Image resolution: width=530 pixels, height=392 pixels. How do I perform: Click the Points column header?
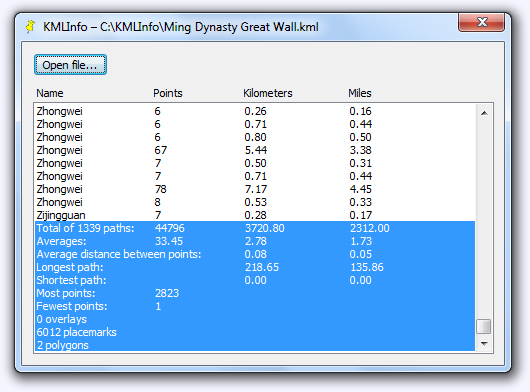point(168,93)
